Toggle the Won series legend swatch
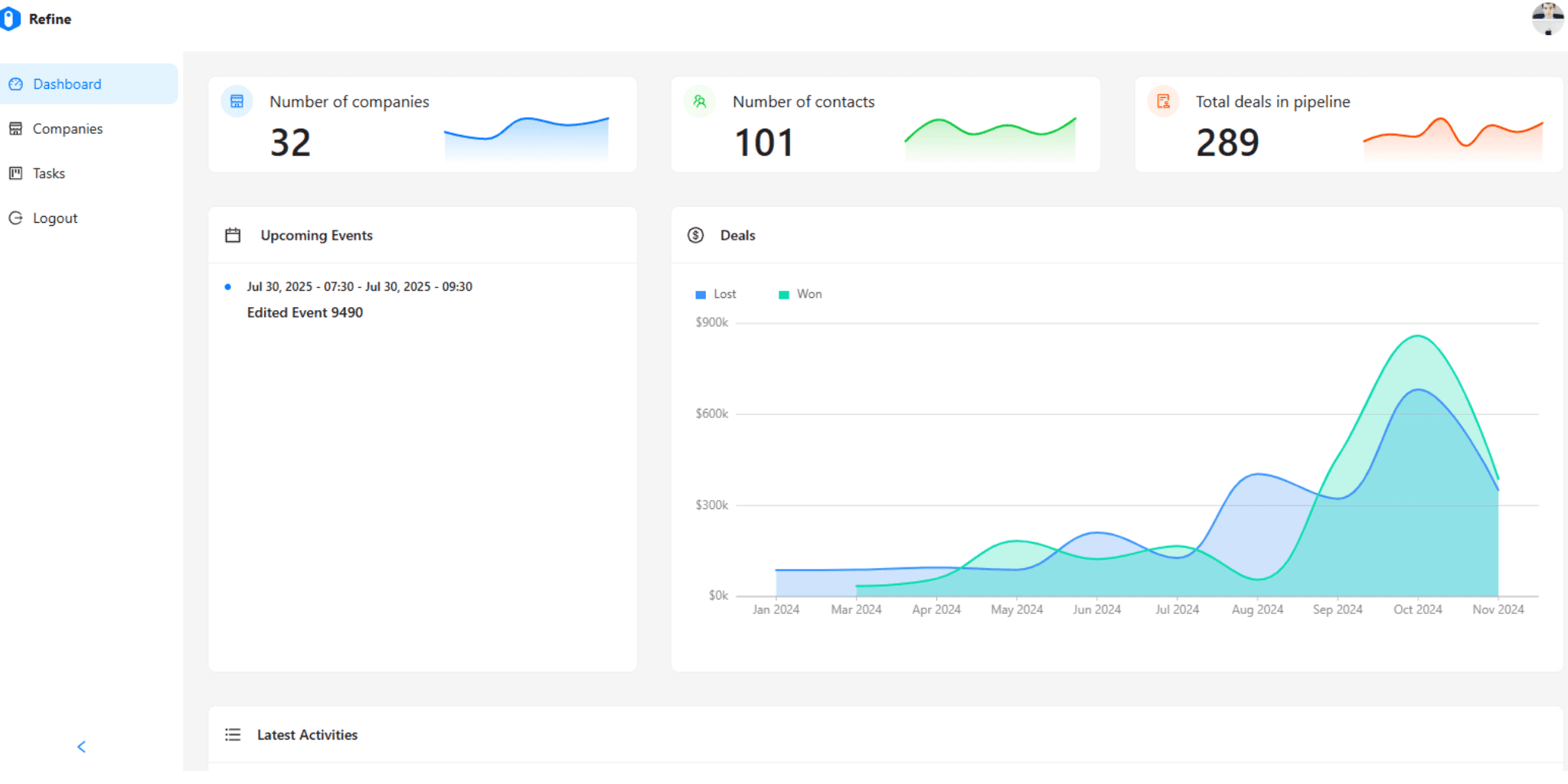The image size is (1568, 784). (x=783, y=295)
